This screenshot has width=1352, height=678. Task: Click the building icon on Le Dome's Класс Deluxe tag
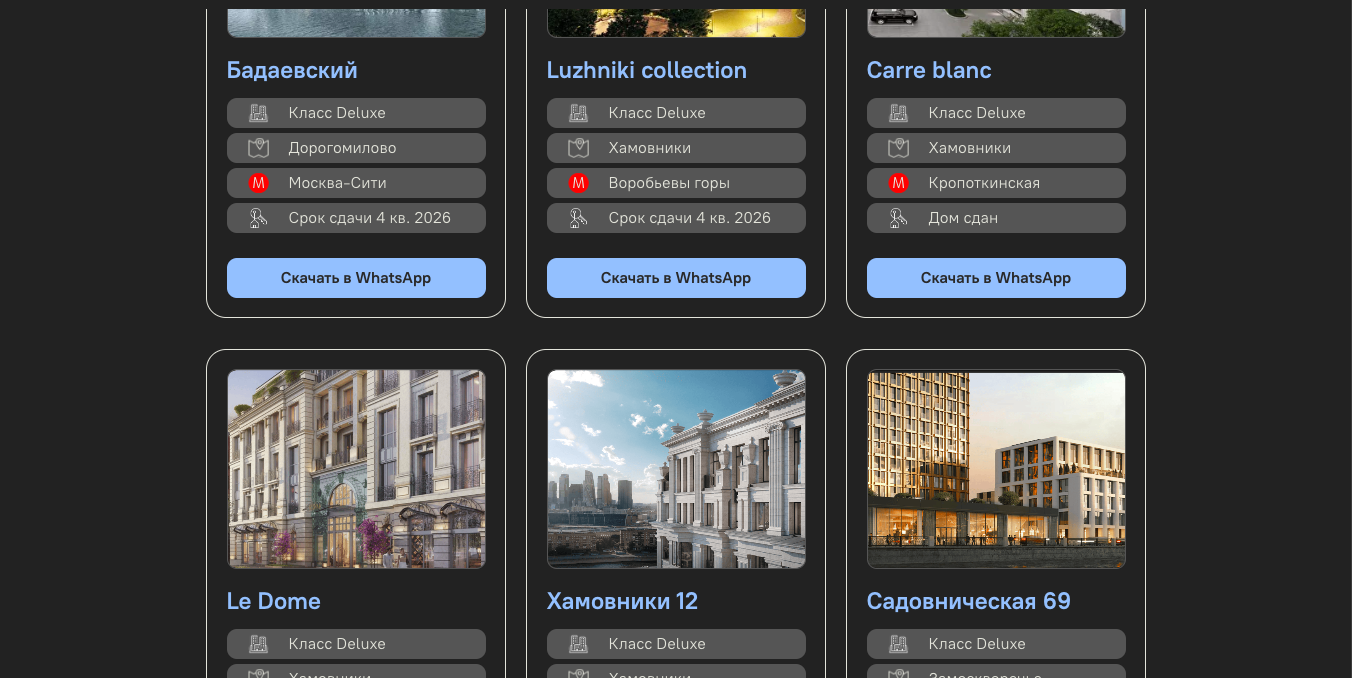point(259,644)
